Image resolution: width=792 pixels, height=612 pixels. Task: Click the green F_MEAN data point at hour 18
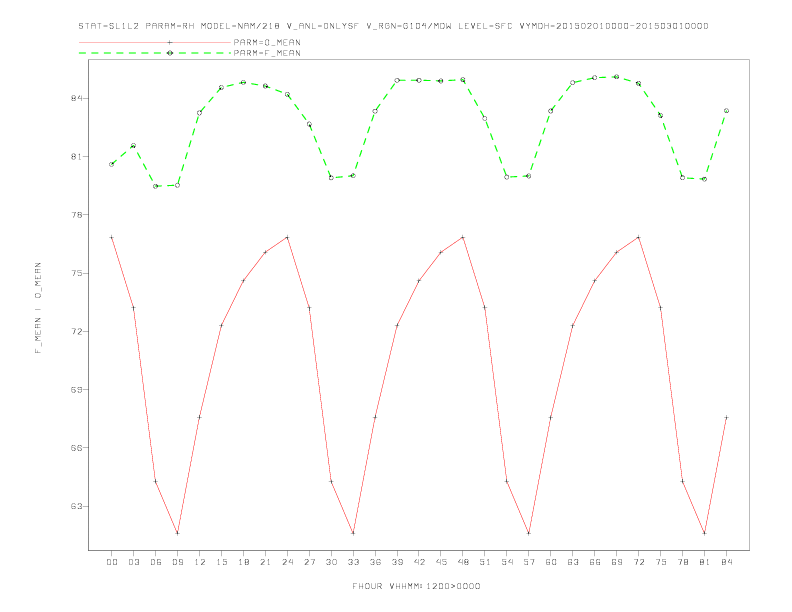pyautogui.click(x=243, y=82)
